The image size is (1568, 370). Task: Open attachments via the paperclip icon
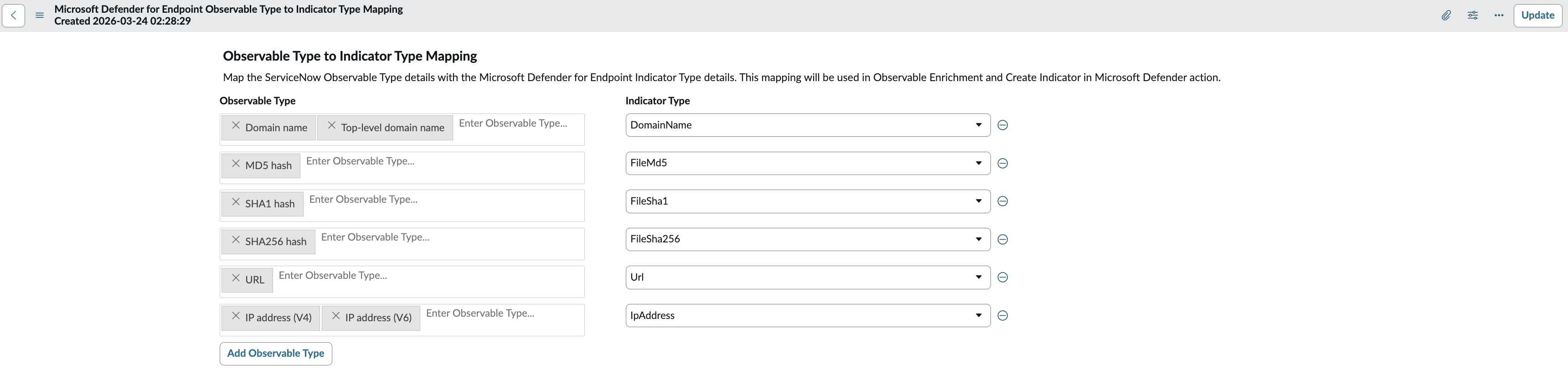1446,15
